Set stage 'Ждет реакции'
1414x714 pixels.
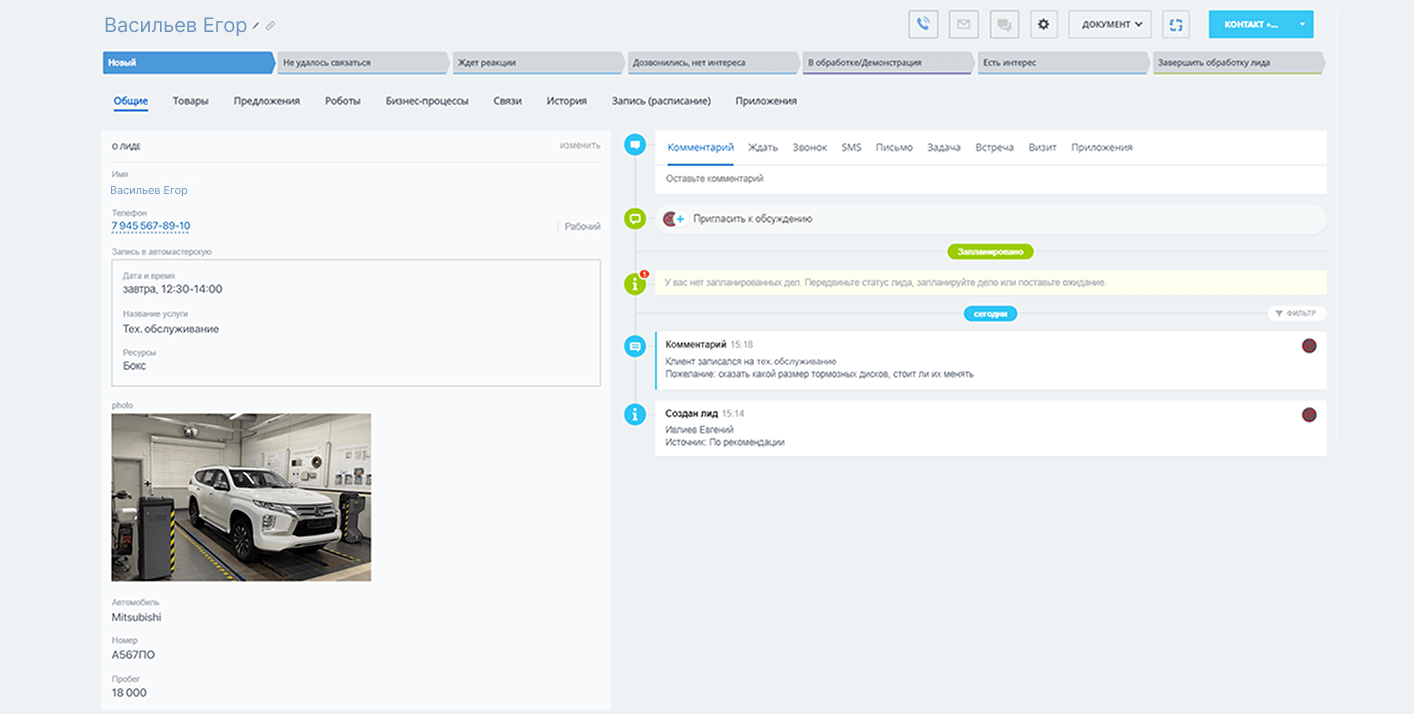click(537, 62)
